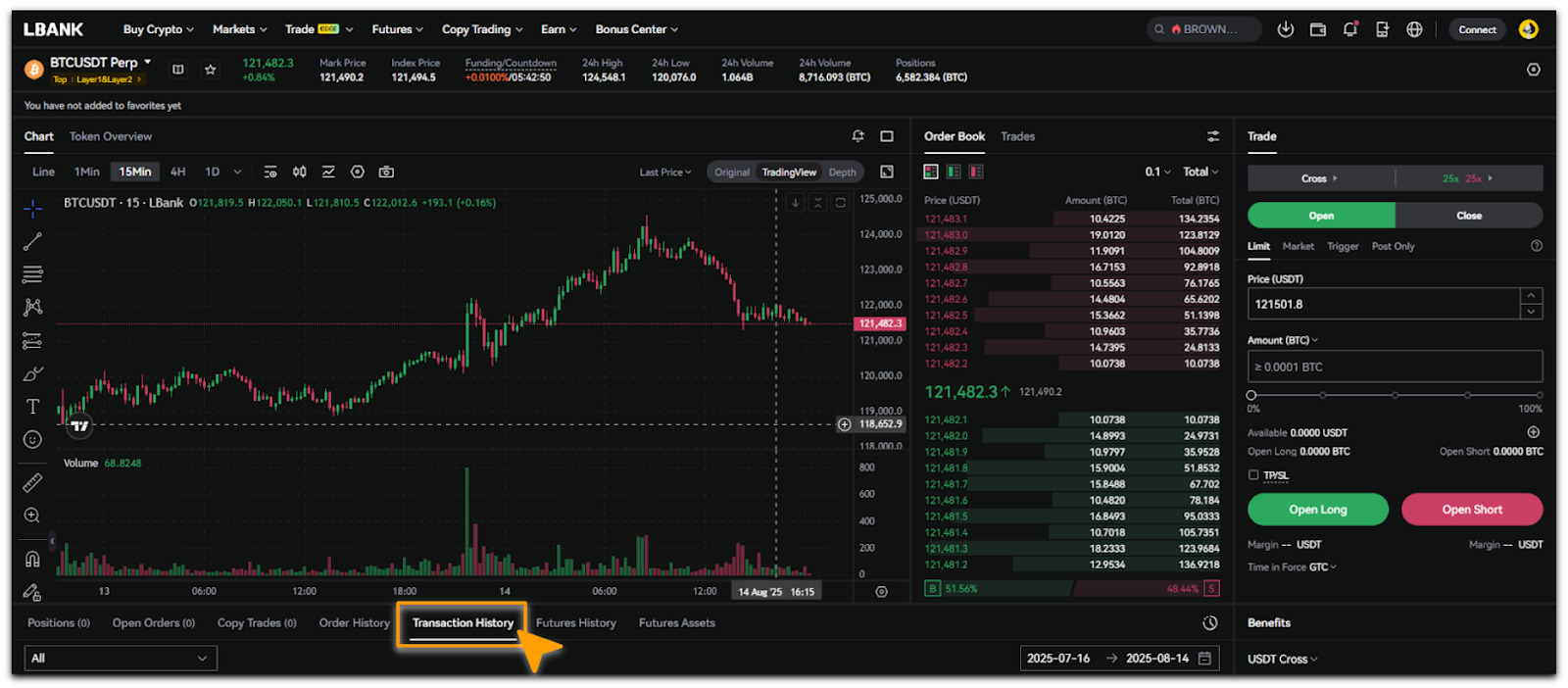Show only asks order book view
The width and height of the screenshot is (1568, 688).
coord(976,172)
